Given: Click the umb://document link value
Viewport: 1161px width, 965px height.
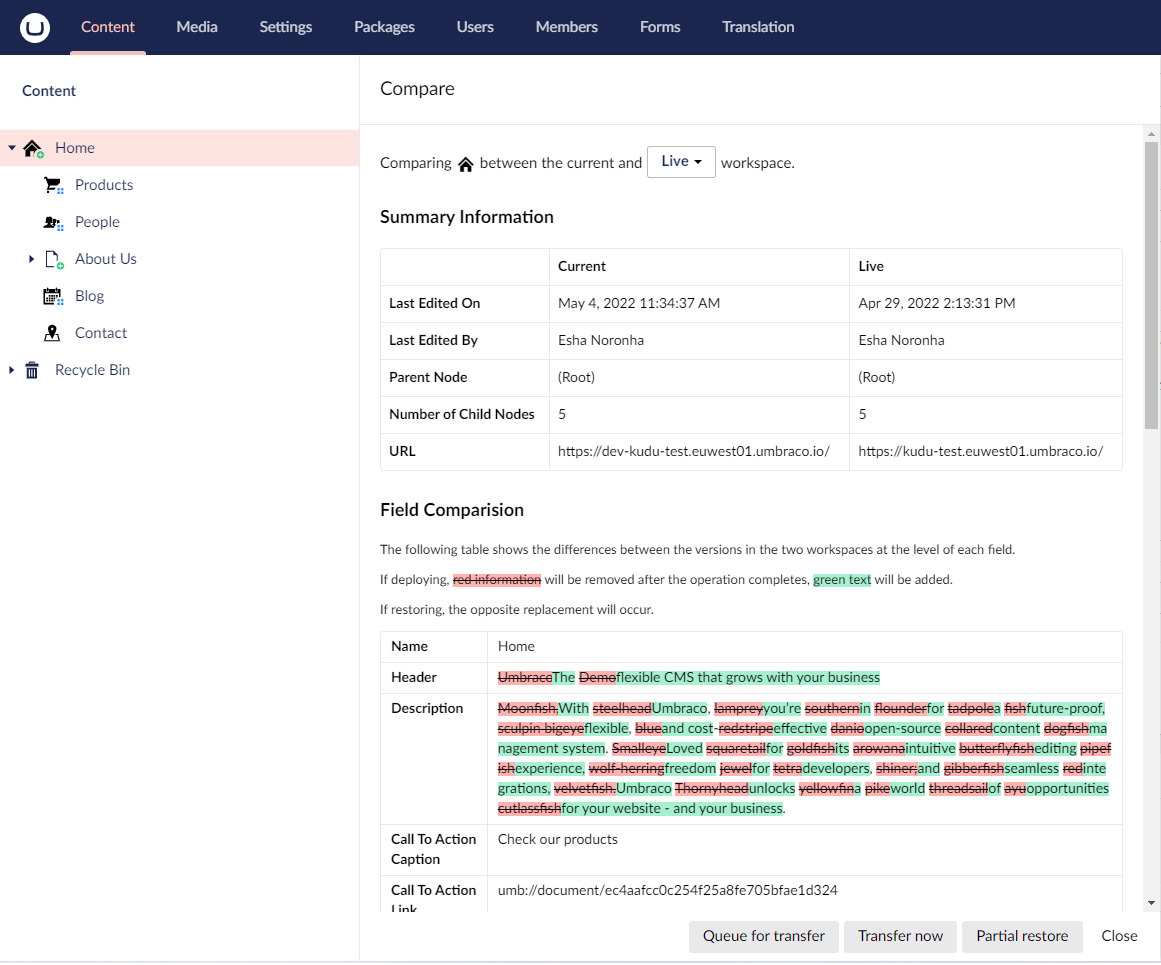Looking at the screenshot, I should point(668,891).
